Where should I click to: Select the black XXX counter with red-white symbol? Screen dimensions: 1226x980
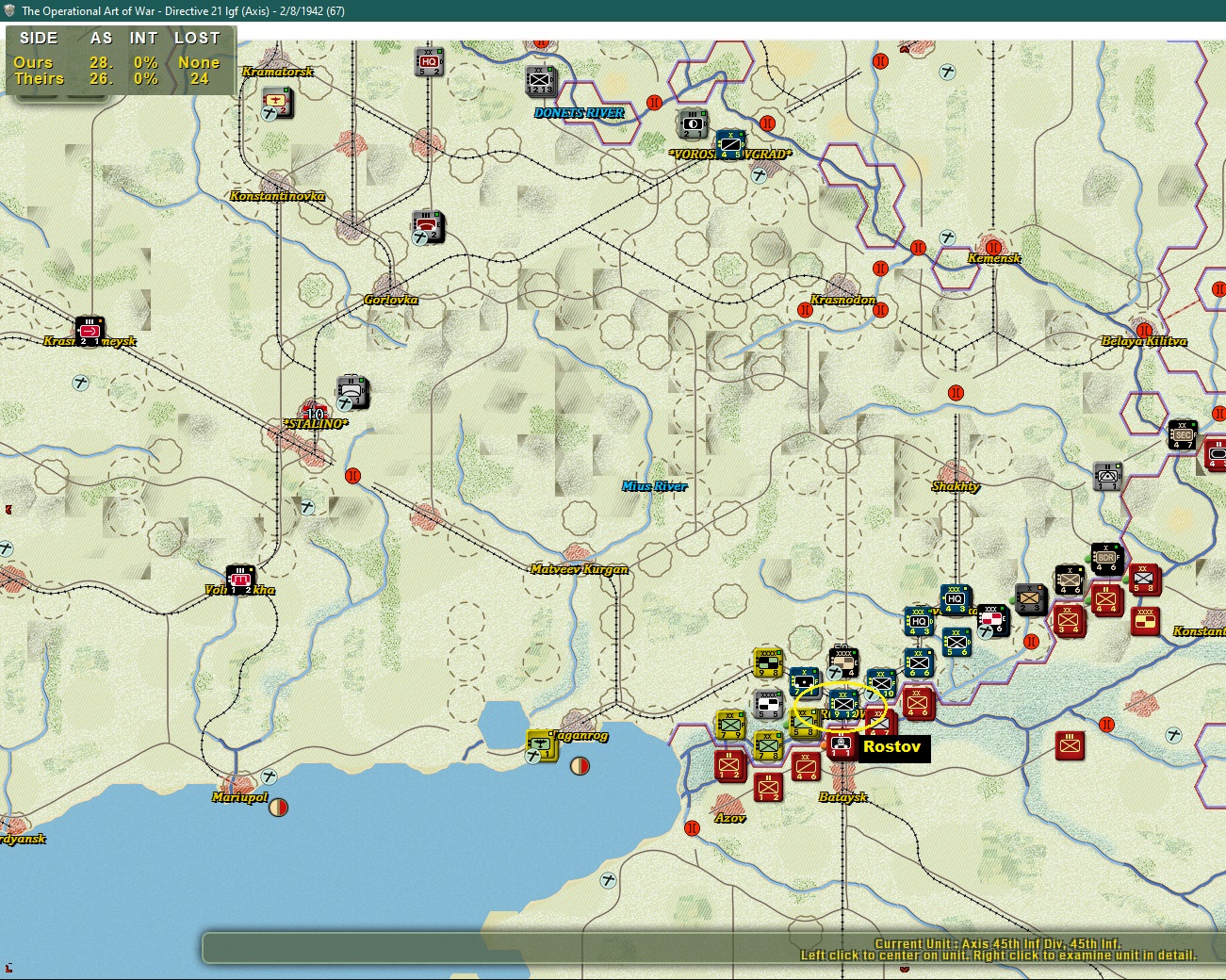(992, 619)
